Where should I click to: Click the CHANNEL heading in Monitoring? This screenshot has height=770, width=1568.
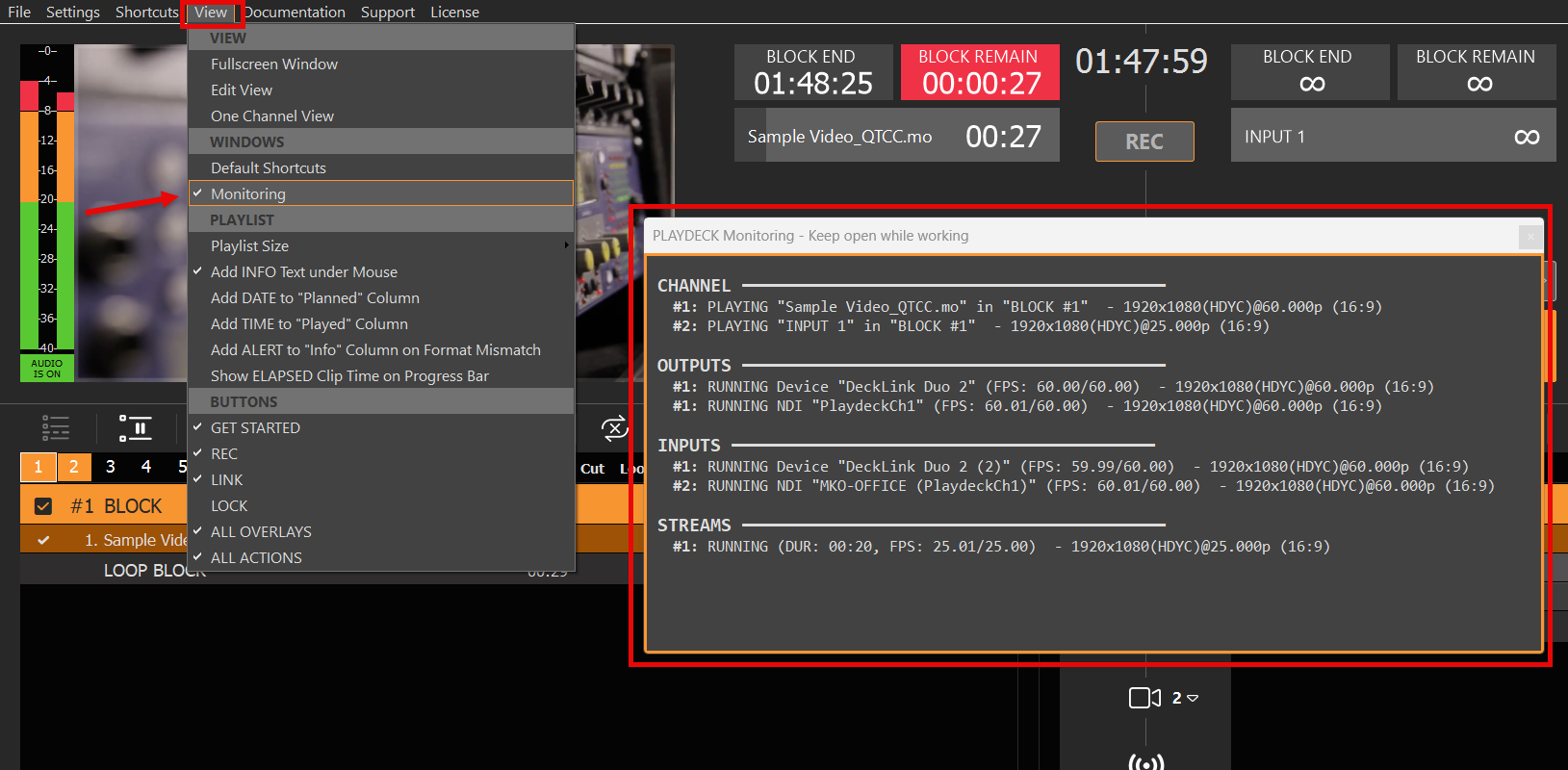pos(694,286)
